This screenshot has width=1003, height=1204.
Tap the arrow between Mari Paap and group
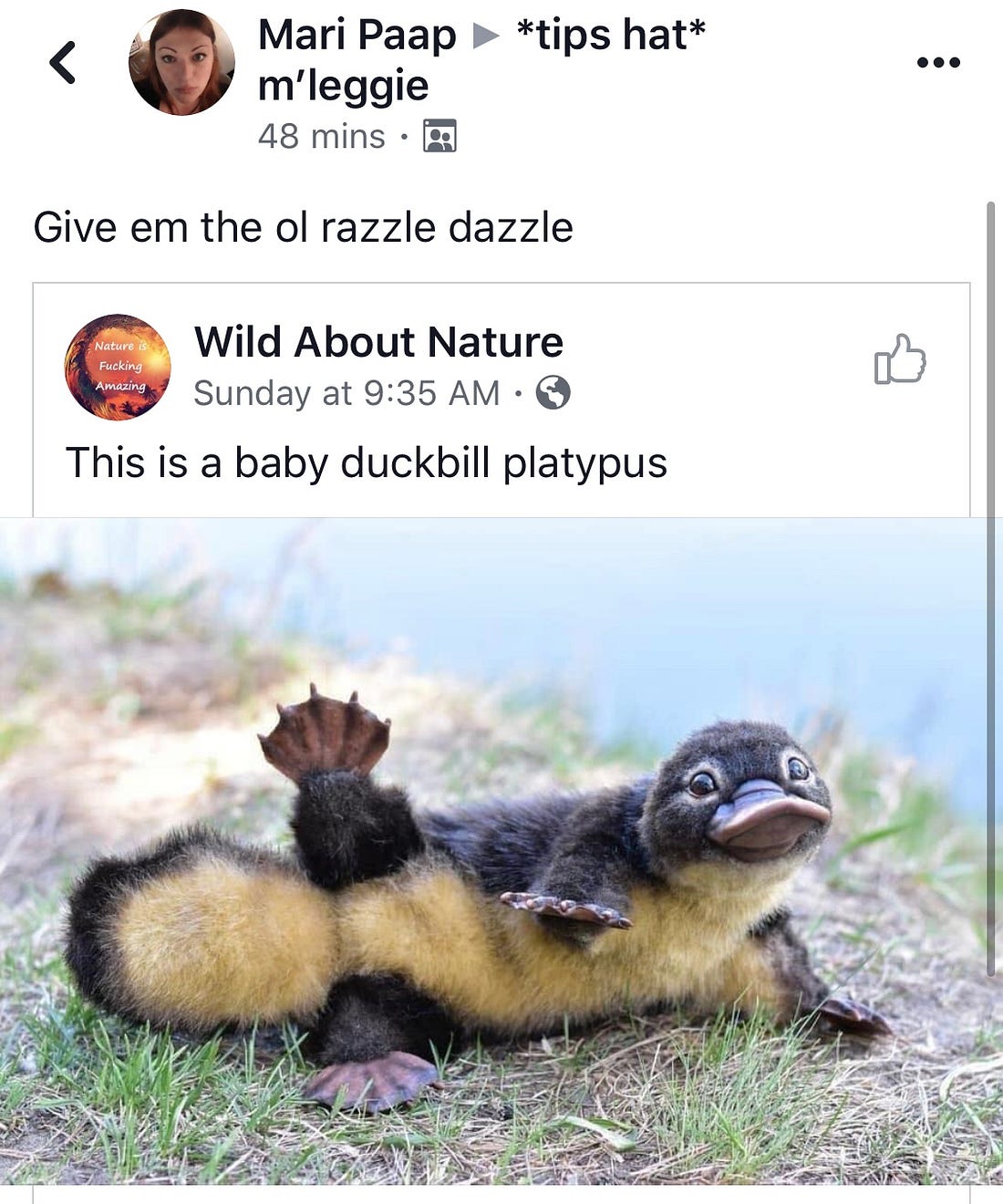tap(486, 36)
